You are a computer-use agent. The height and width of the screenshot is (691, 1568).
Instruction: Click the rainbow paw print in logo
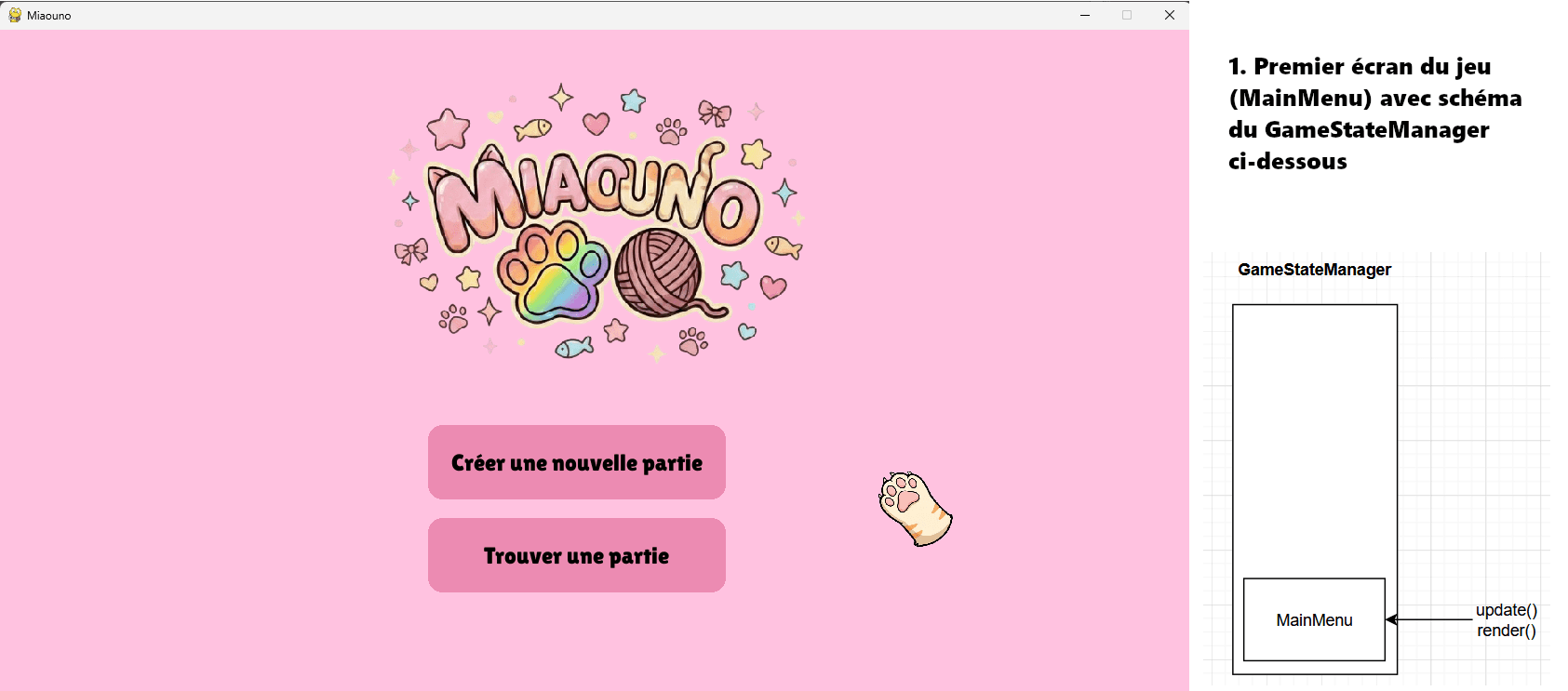(554, 274)
